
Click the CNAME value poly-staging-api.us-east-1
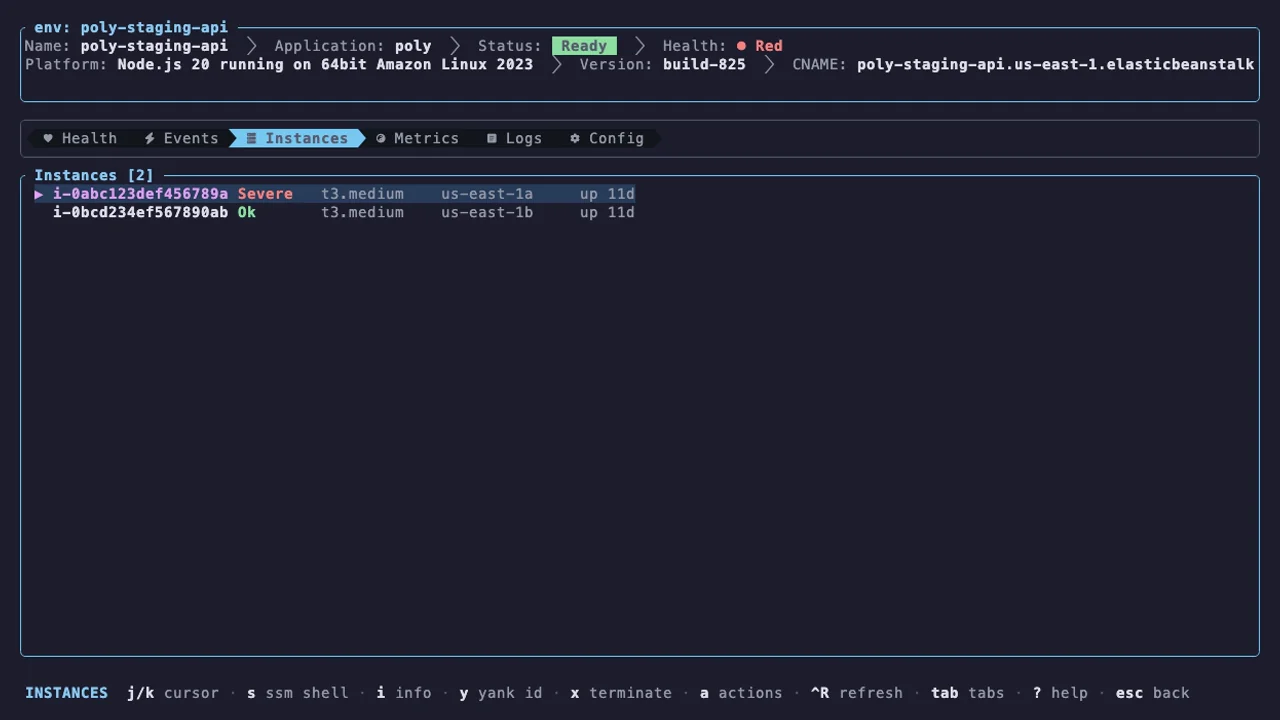[x=1056, y=64]
